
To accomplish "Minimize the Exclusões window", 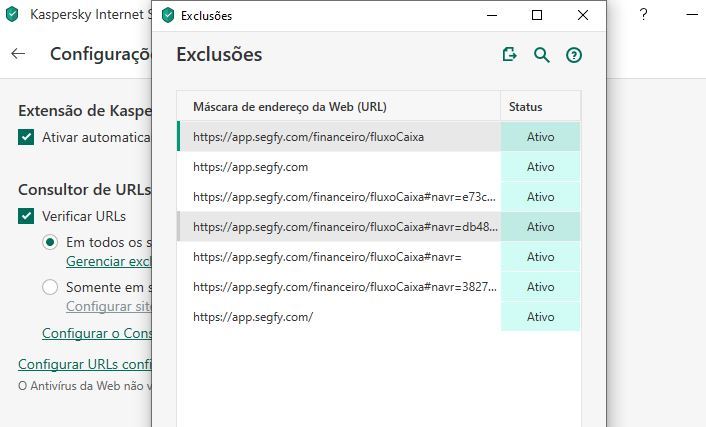I will click(x=492, y=15).
